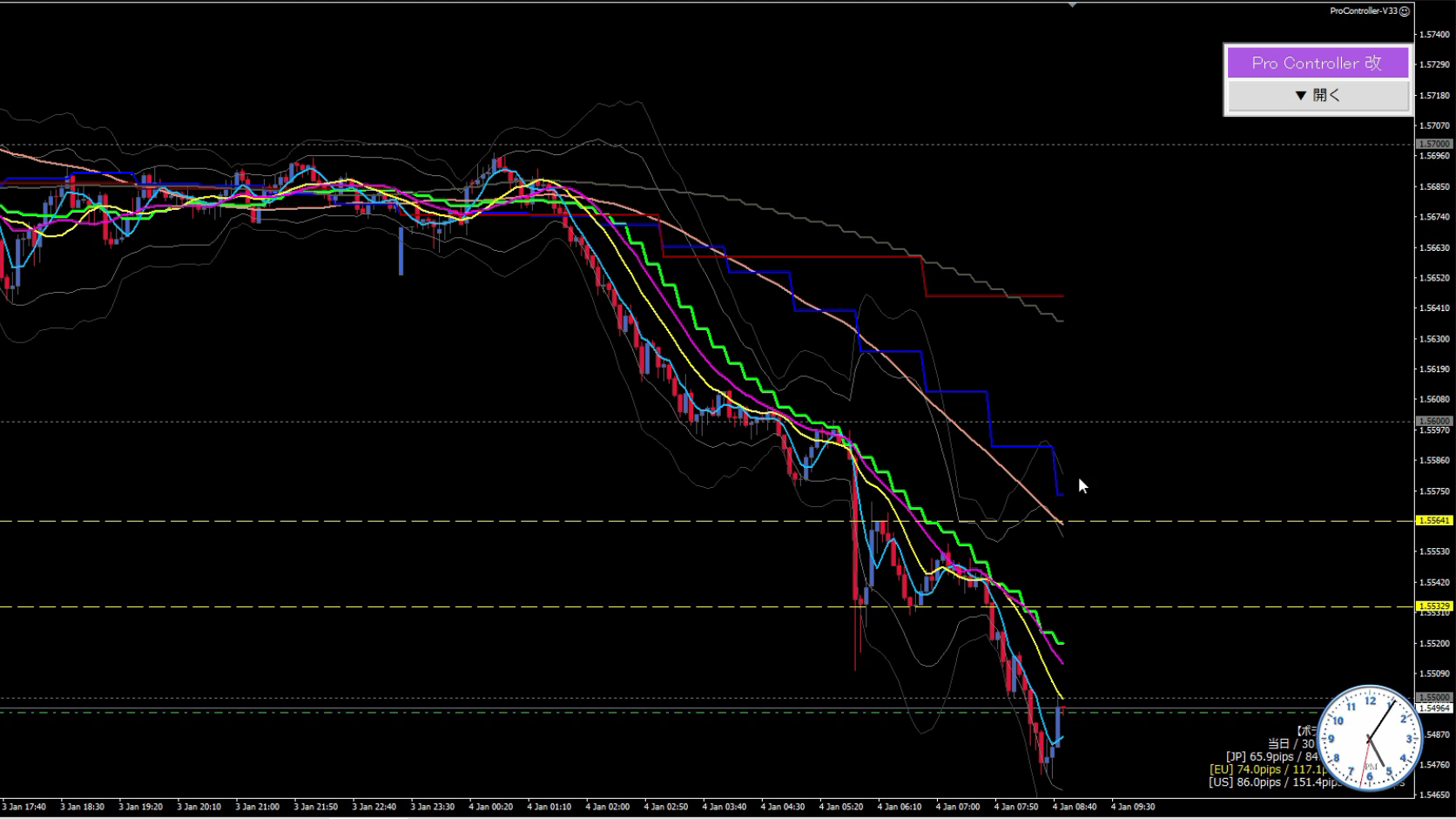Click the chart shift triangle marker at top
The width and height of the screenshot is (1456, 819).
coord(1073,5)
